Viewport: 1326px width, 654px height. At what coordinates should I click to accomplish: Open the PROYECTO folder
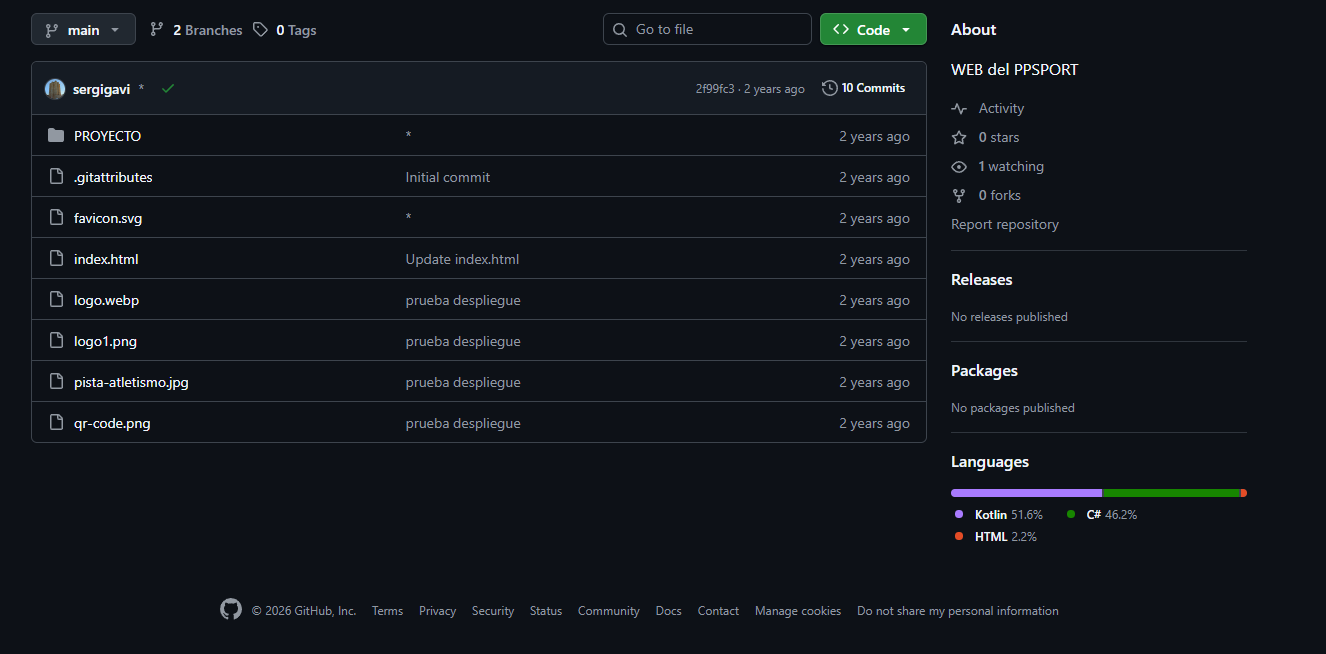point(107,136)
